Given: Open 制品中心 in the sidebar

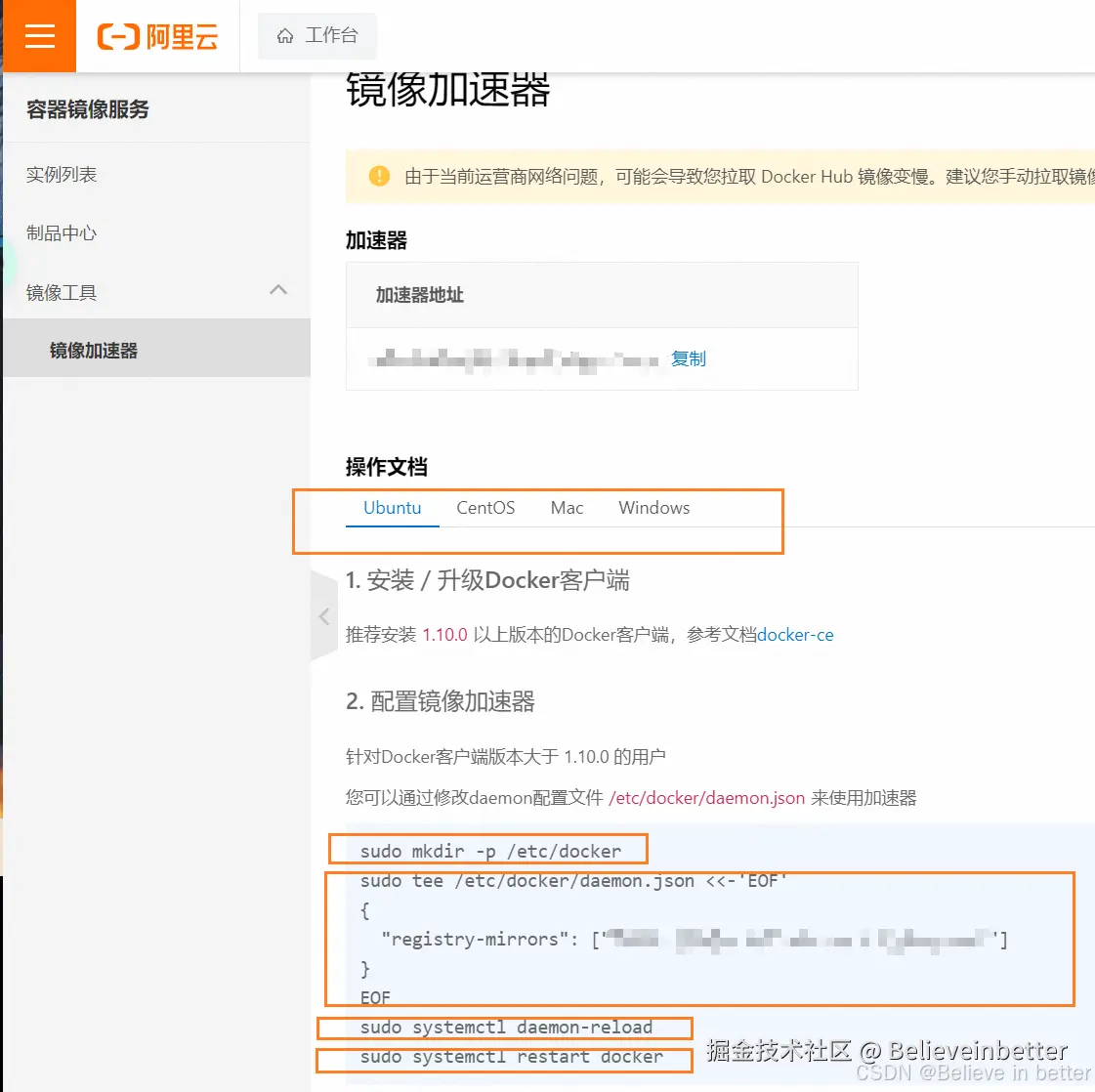Looking at the screenshot, I should tap(62, 233).
